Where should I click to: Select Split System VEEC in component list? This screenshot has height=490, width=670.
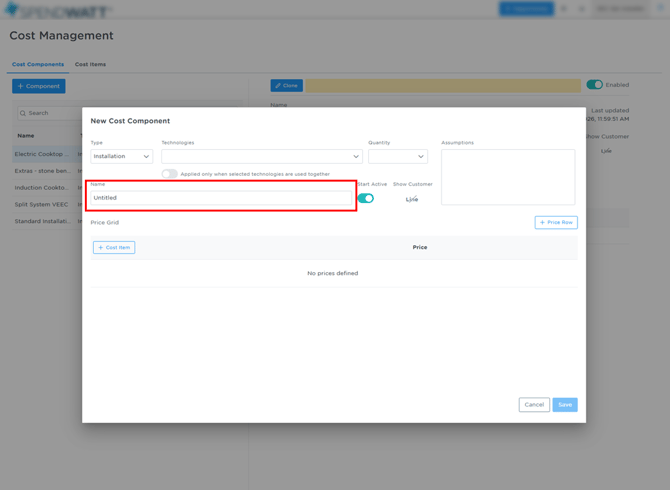[x=41, y=204]
